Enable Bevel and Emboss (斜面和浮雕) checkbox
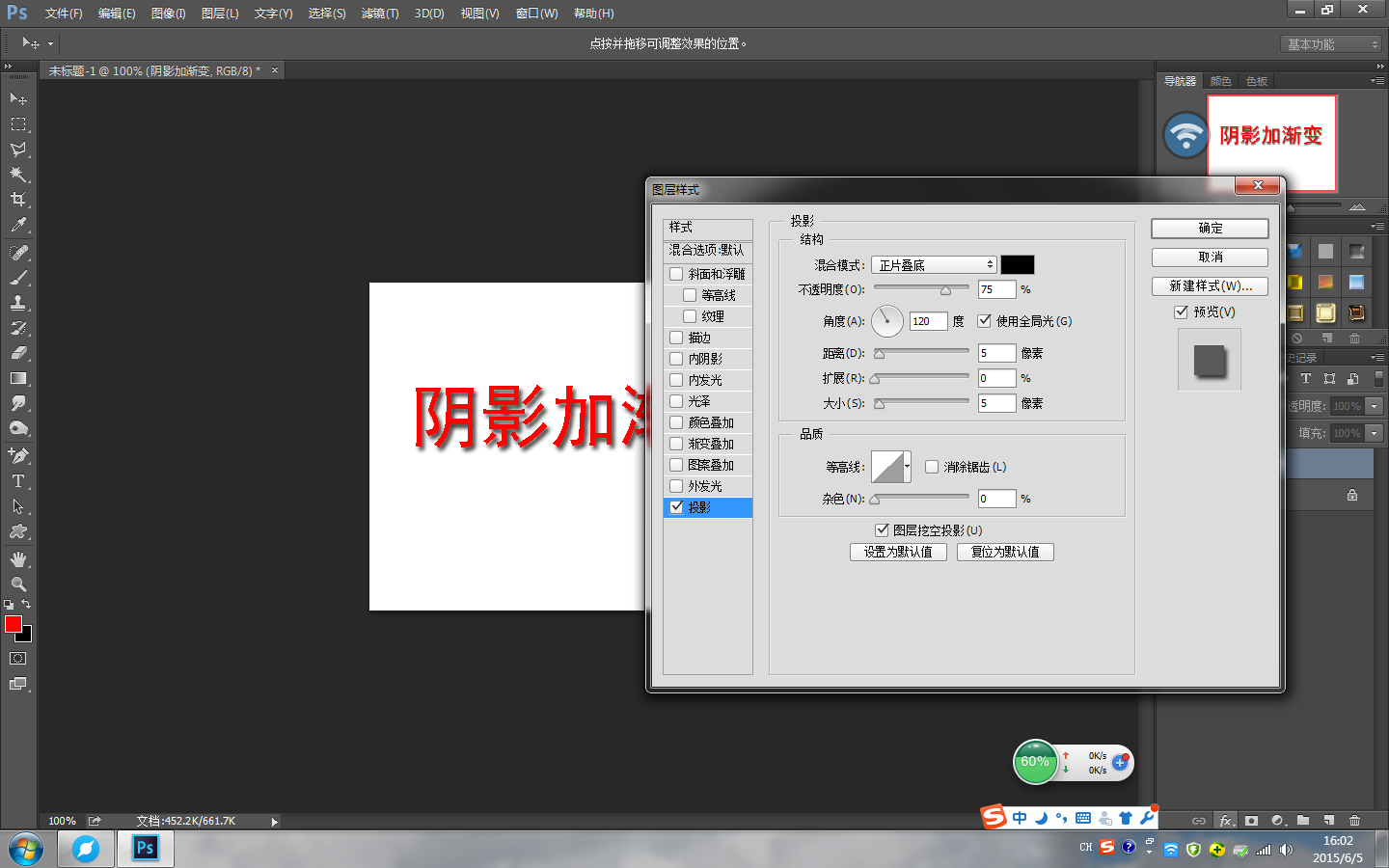1389x868 pixels. [x=676, y=274]
